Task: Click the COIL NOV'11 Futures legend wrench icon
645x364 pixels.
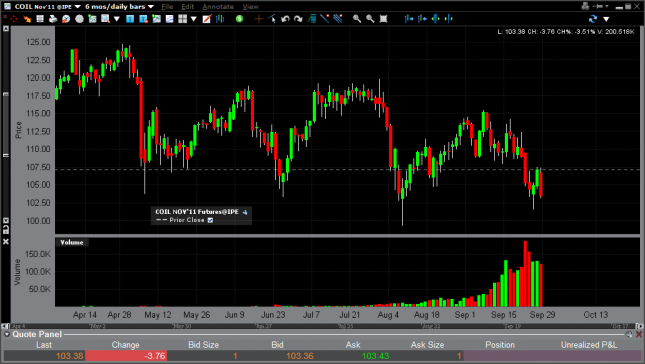Action: [x=245, y=212]
